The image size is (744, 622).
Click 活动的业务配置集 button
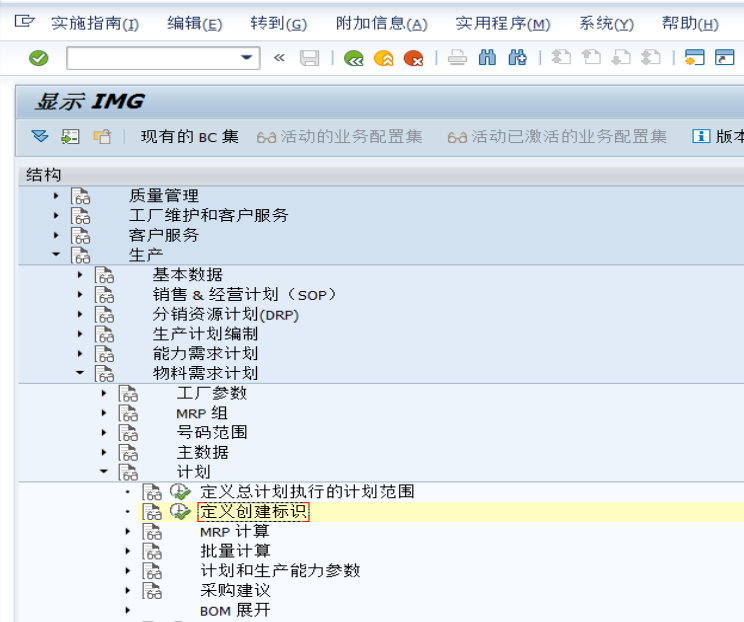[339, 137]
